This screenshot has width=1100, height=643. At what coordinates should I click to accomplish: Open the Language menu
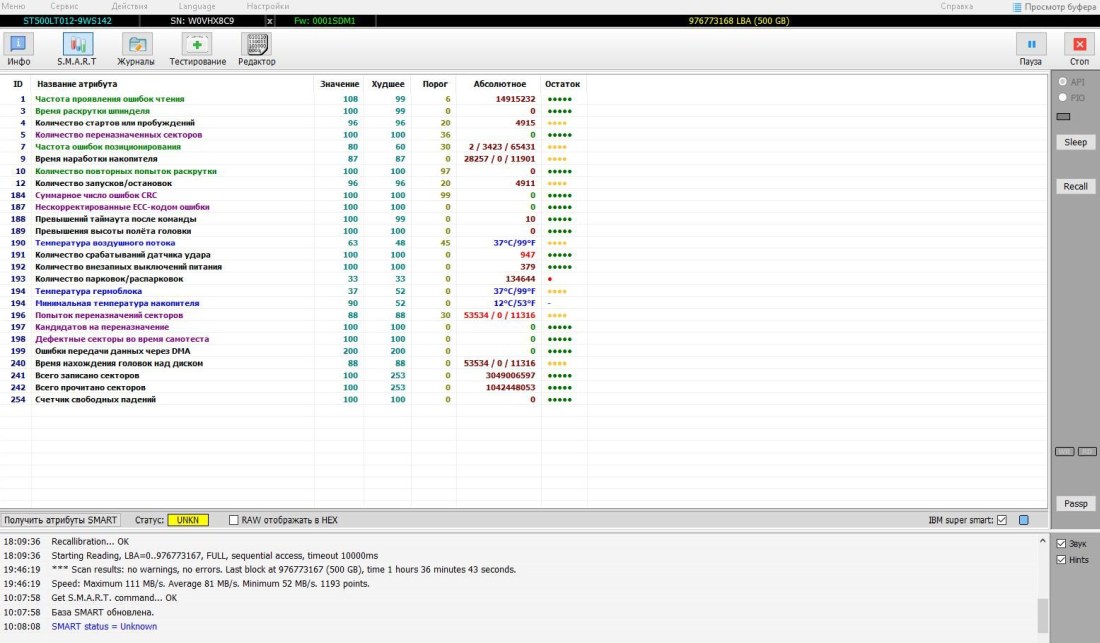196,6
